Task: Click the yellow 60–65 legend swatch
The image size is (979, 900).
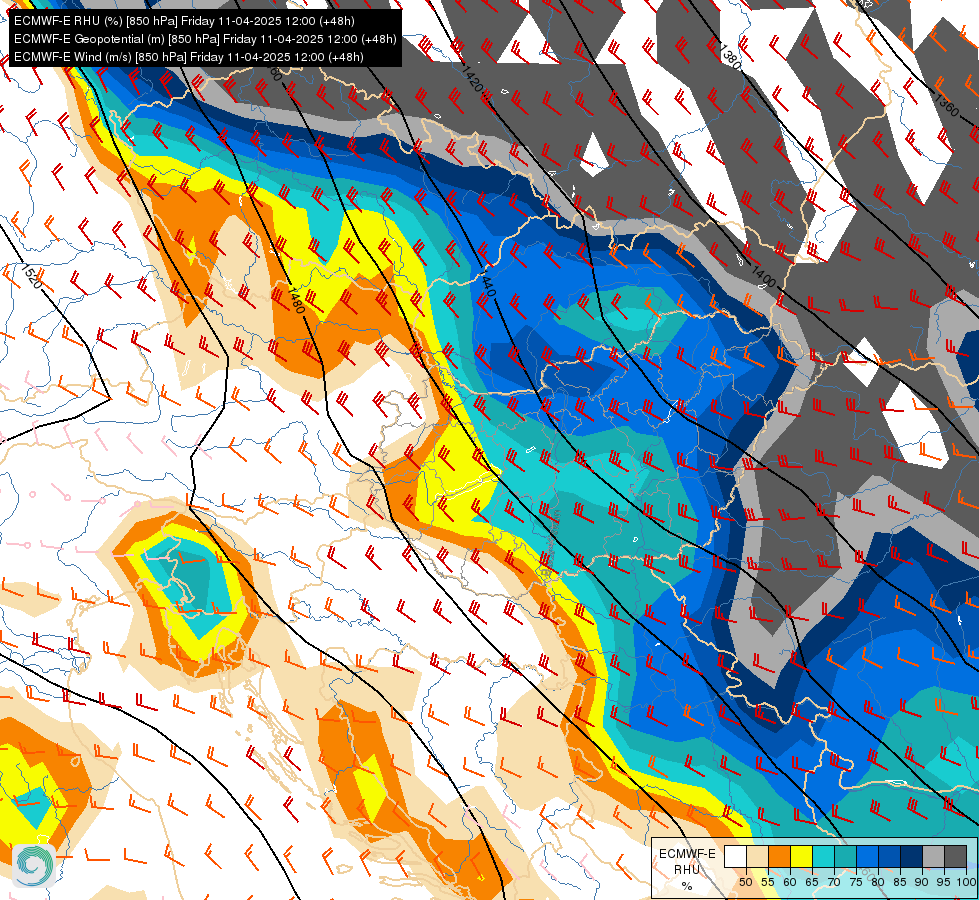Action: 802,856
